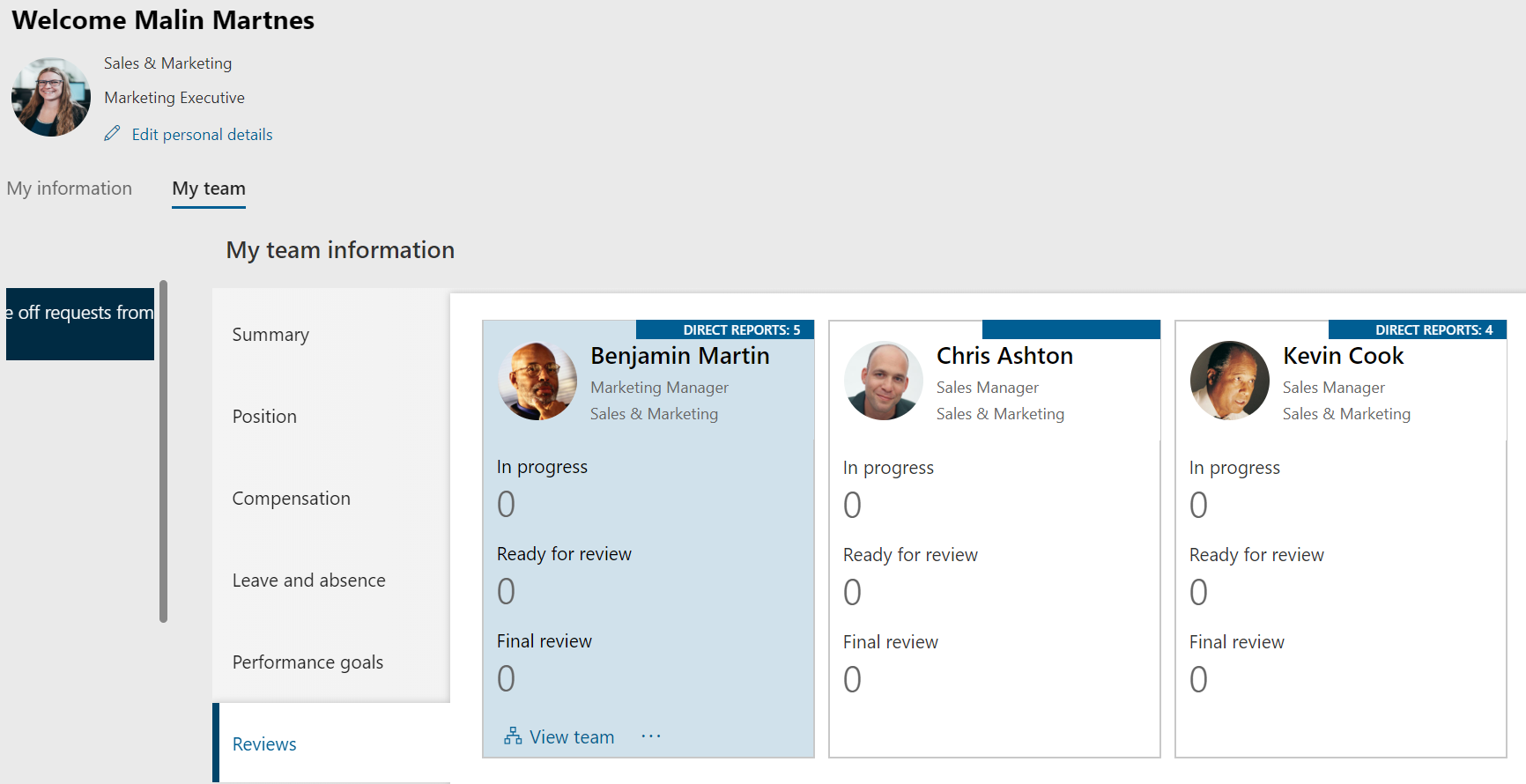Click the vertical scrollbar beside tiles
This screenshot has height=784, width=1526.
click(164, 451)
